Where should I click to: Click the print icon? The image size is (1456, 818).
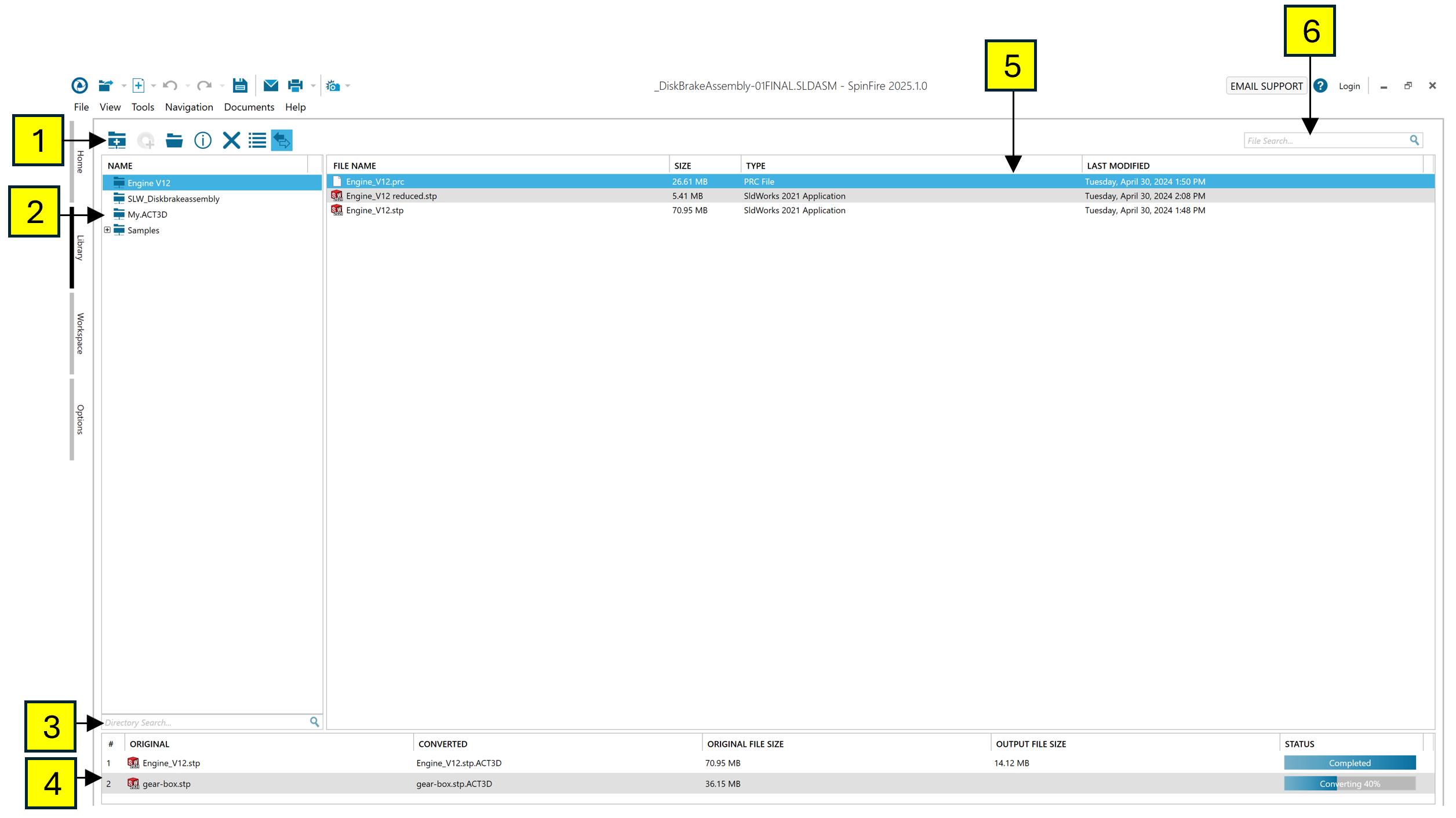(296, 86)
